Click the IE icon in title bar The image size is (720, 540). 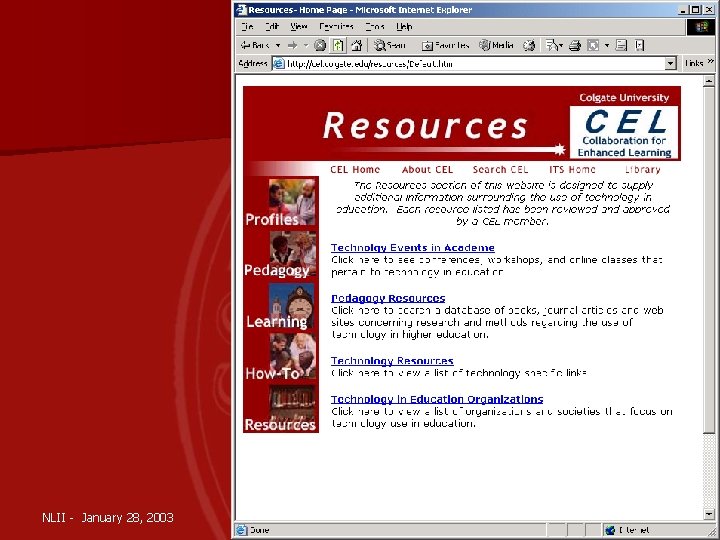pyautogui.click(x=242, y=10)
